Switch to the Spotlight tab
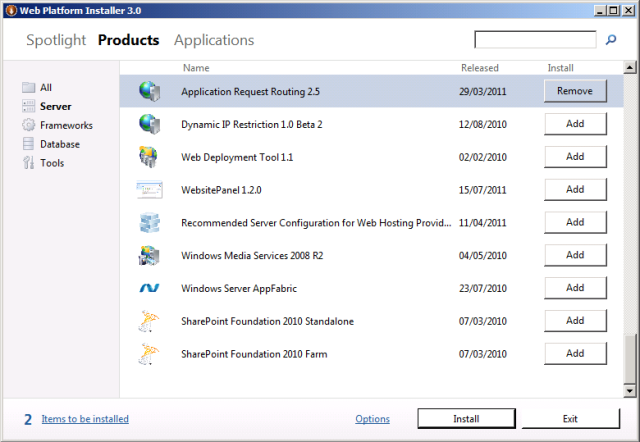 (56, 41)
